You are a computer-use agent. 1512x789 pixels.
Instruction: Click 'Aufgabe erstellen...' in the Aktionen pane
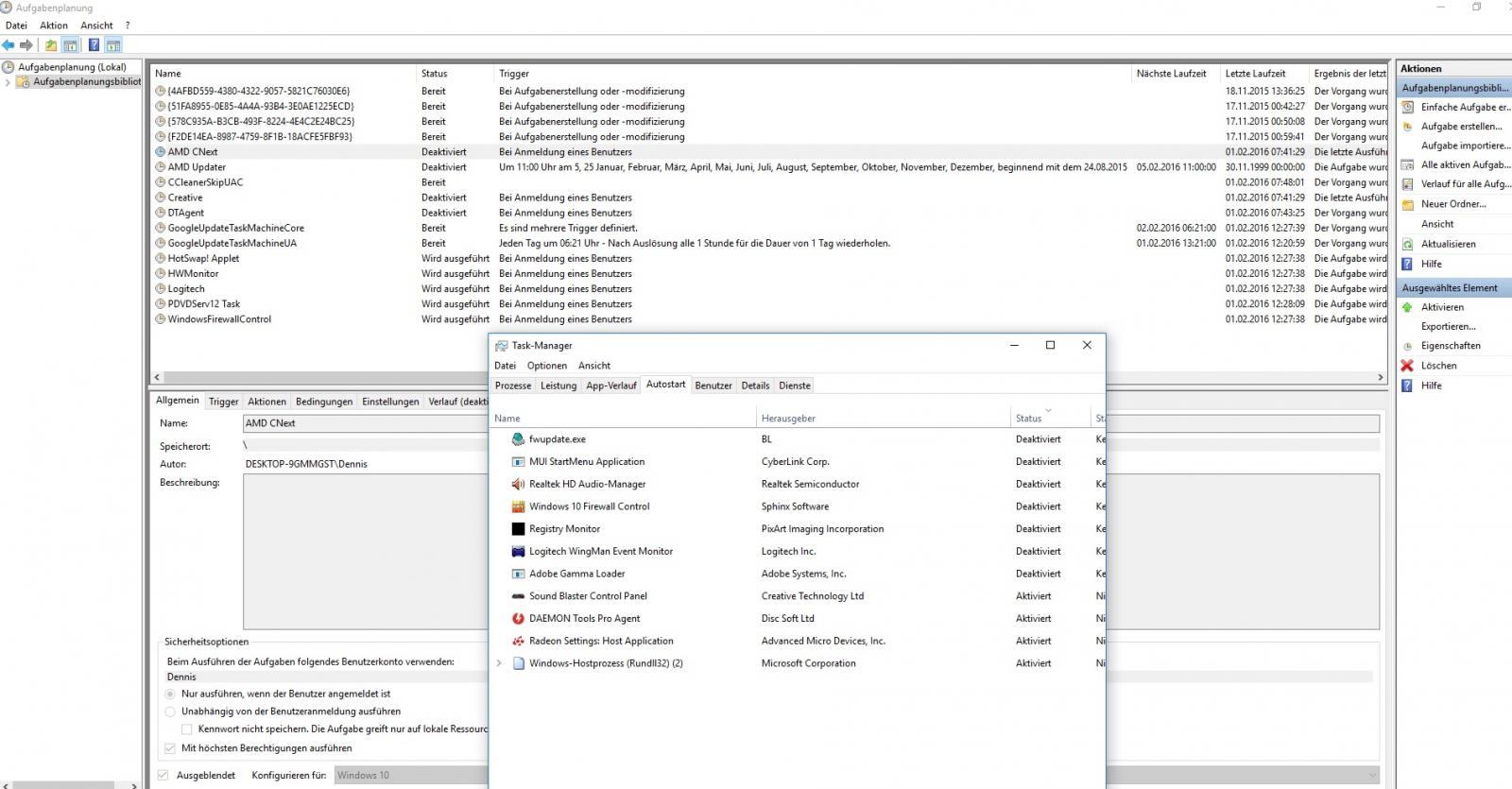pyautogui.click(x=1461, y=127)
